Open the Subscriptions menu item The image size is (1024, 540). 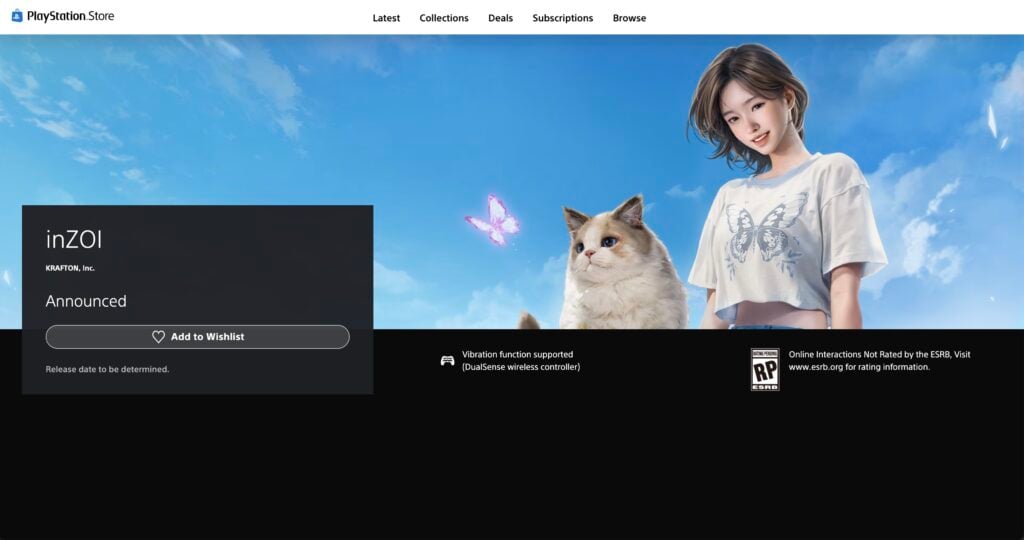[562, 18]
